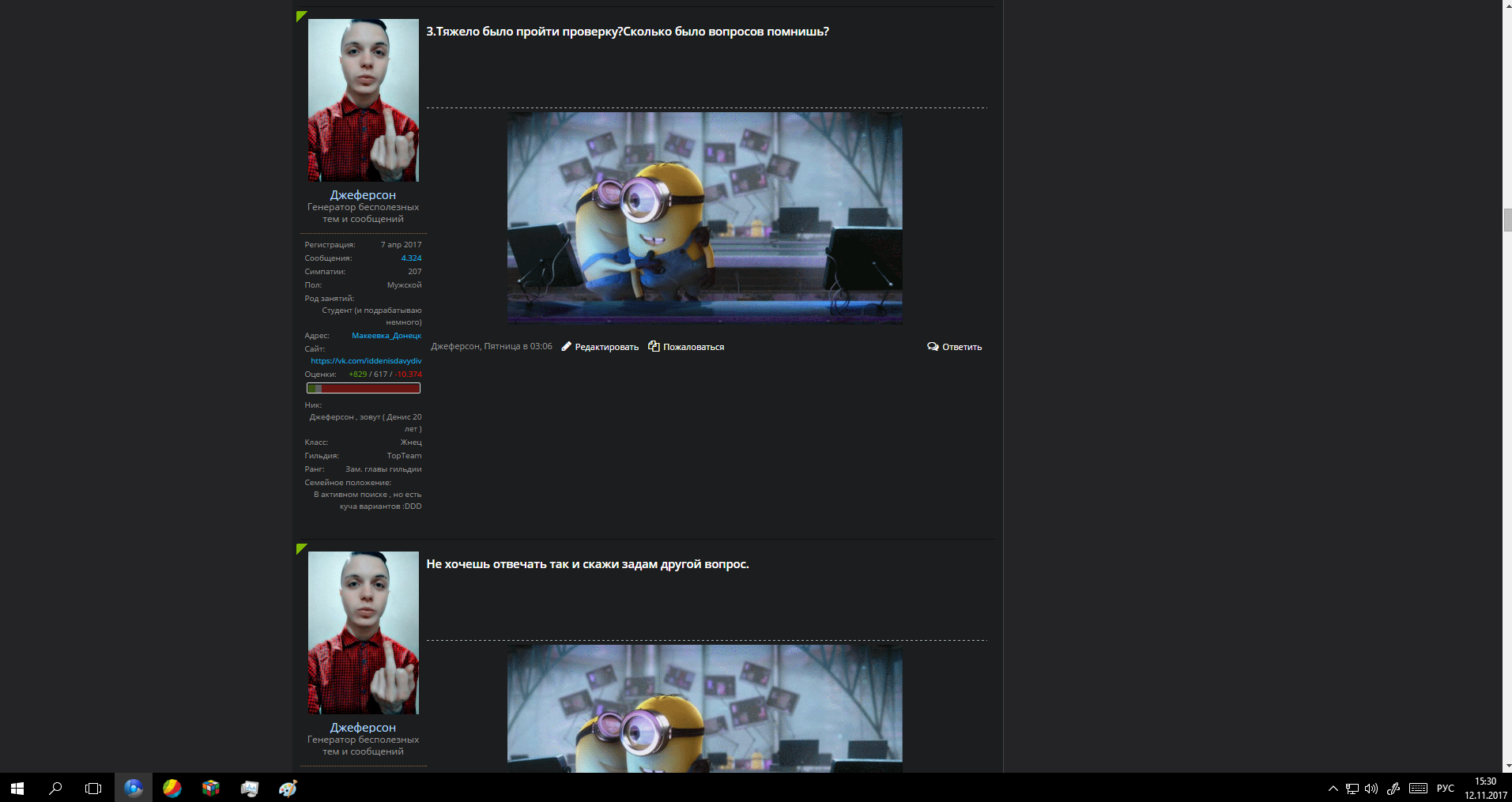Image resolution: width=1512 pixels, height=802 pixels.
Task: Open Макеевка_Донецк address link
Action: tap(386, 336)
